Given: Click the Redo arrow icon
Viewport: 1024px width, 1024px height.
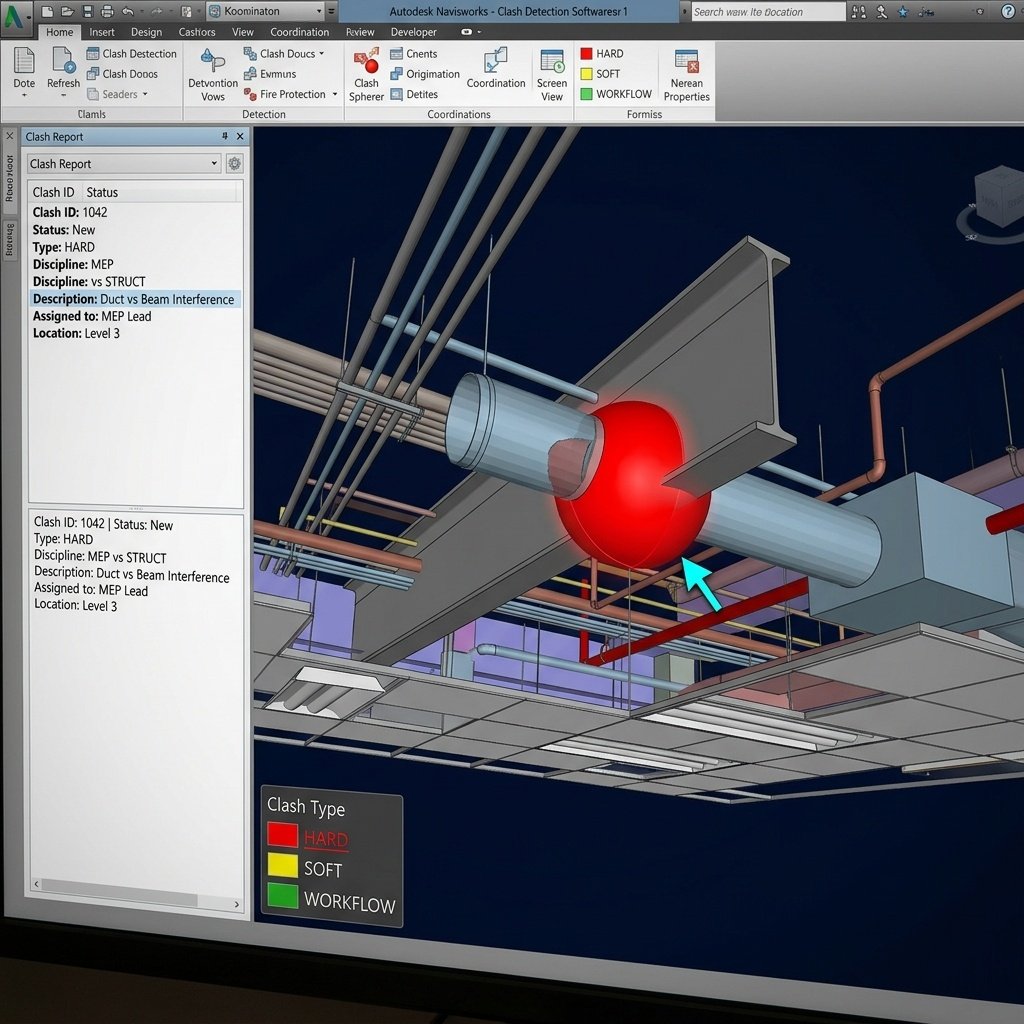Looking at the screenshot, I should [157, 11].
